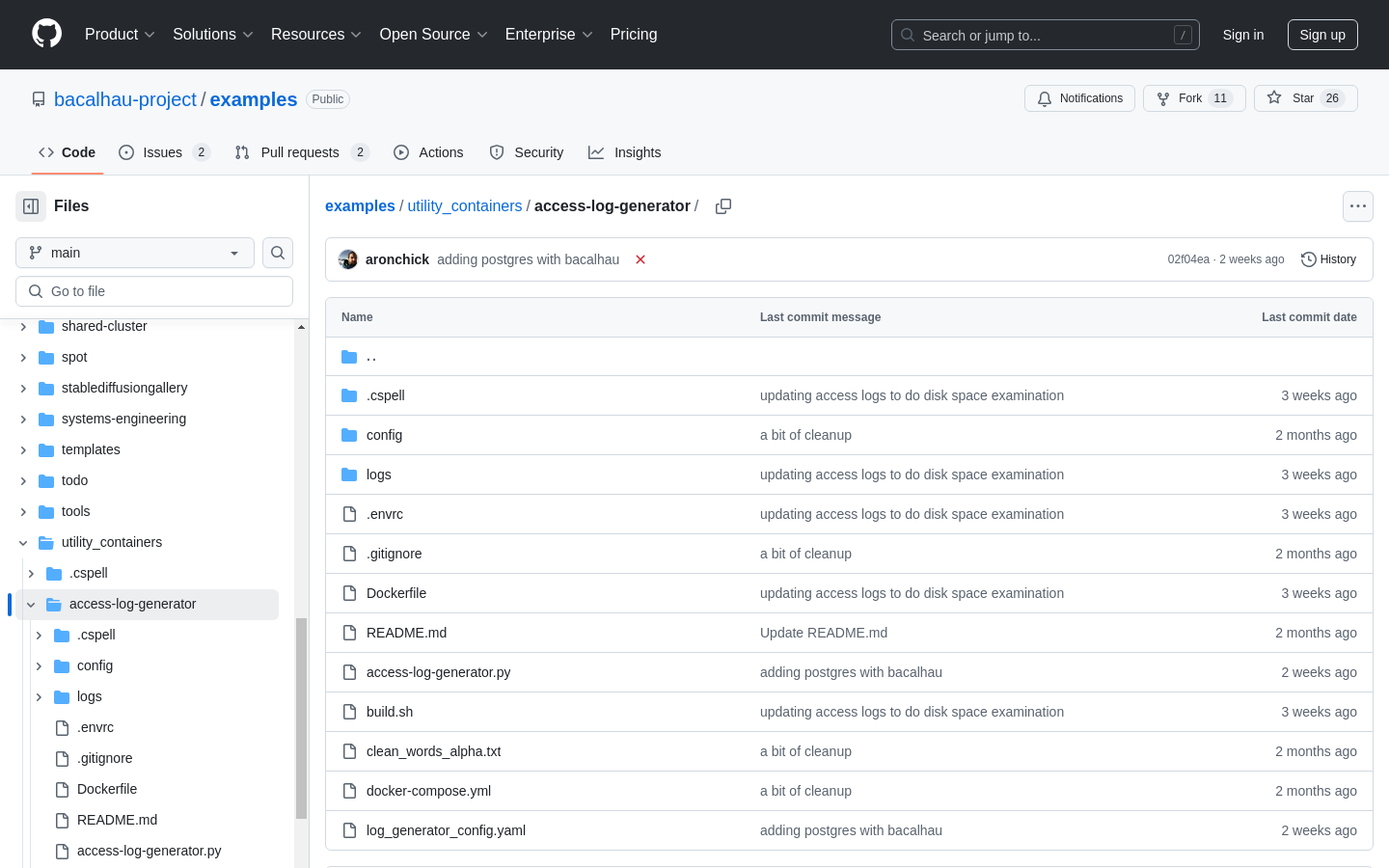Click the templates folder icon in tree
1389x868 pixels.
pyautogui.click(x=46, y=449)
